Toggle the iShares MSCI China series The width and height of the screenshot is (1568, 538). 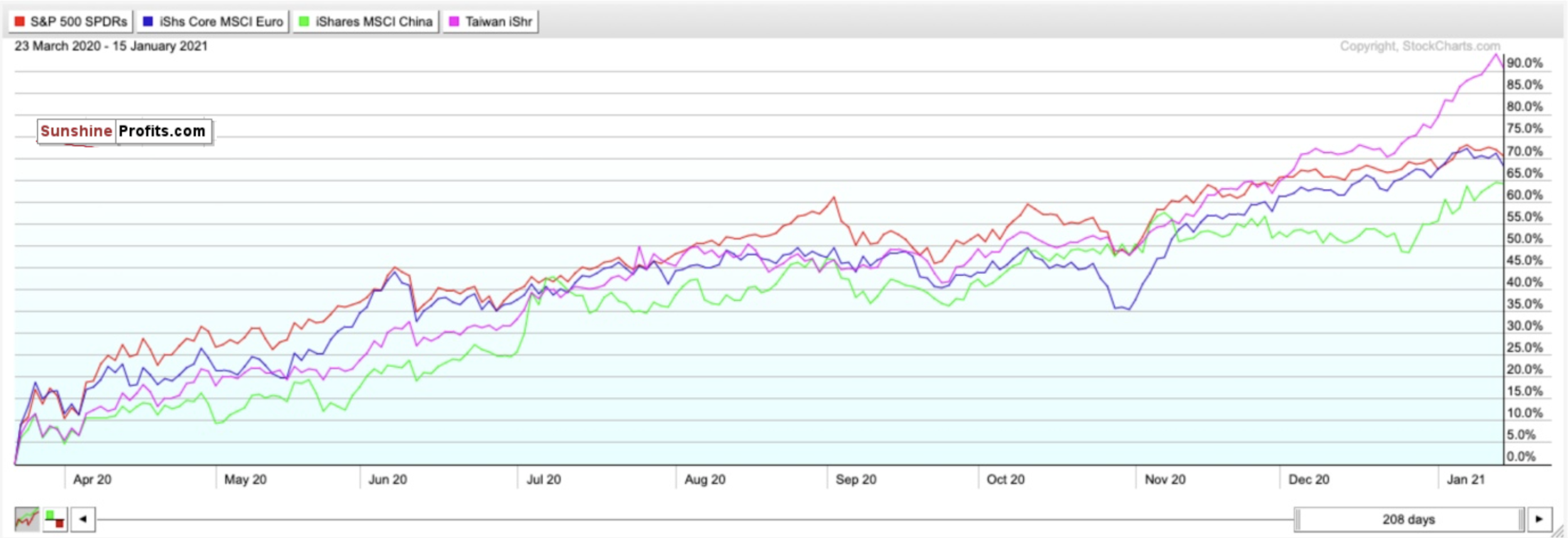[x=366, y=22]
